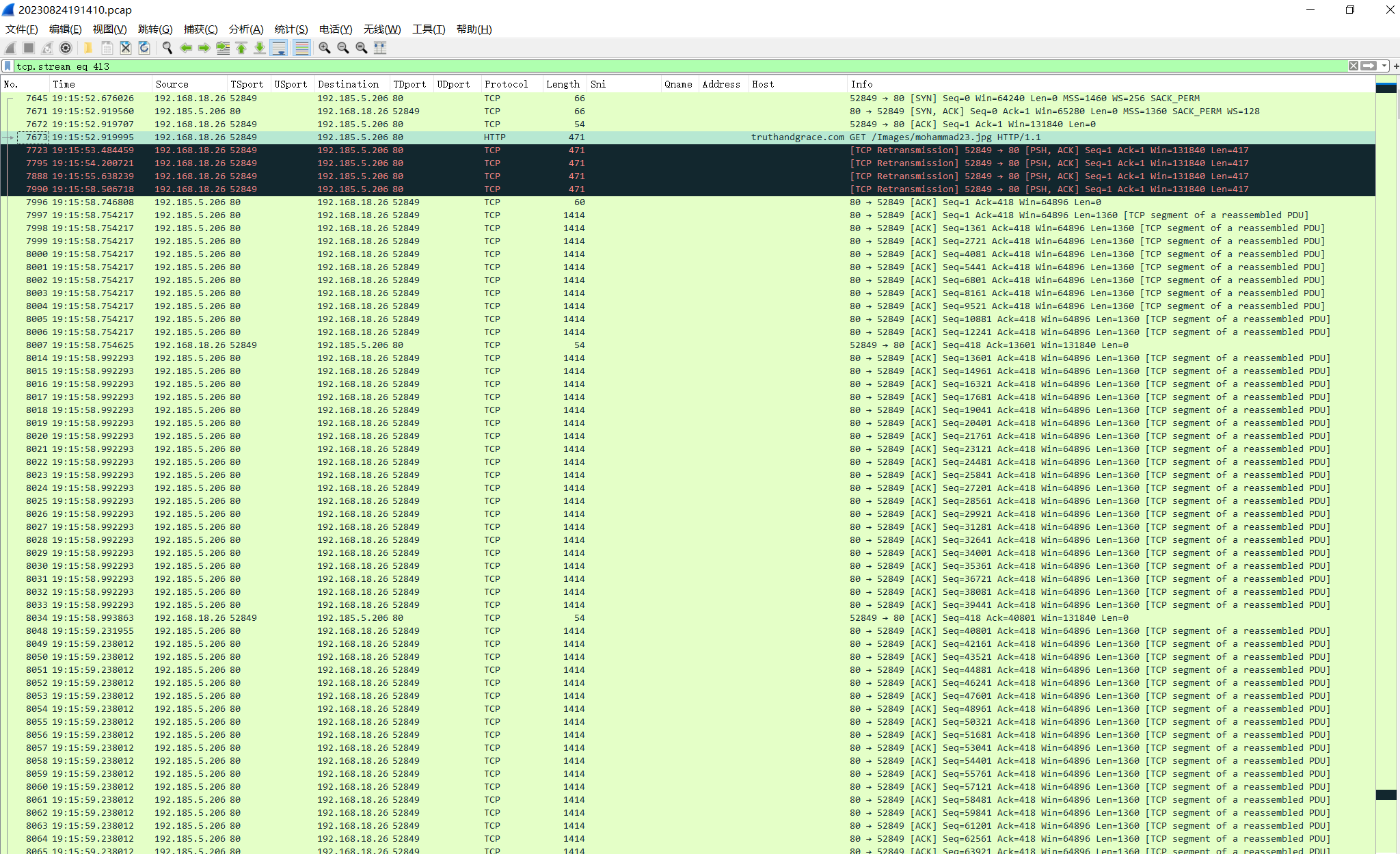The image size is (1400, 854).
Task: Open the 统计(S) Statistics menu
Action: click(x=291, y=29)
